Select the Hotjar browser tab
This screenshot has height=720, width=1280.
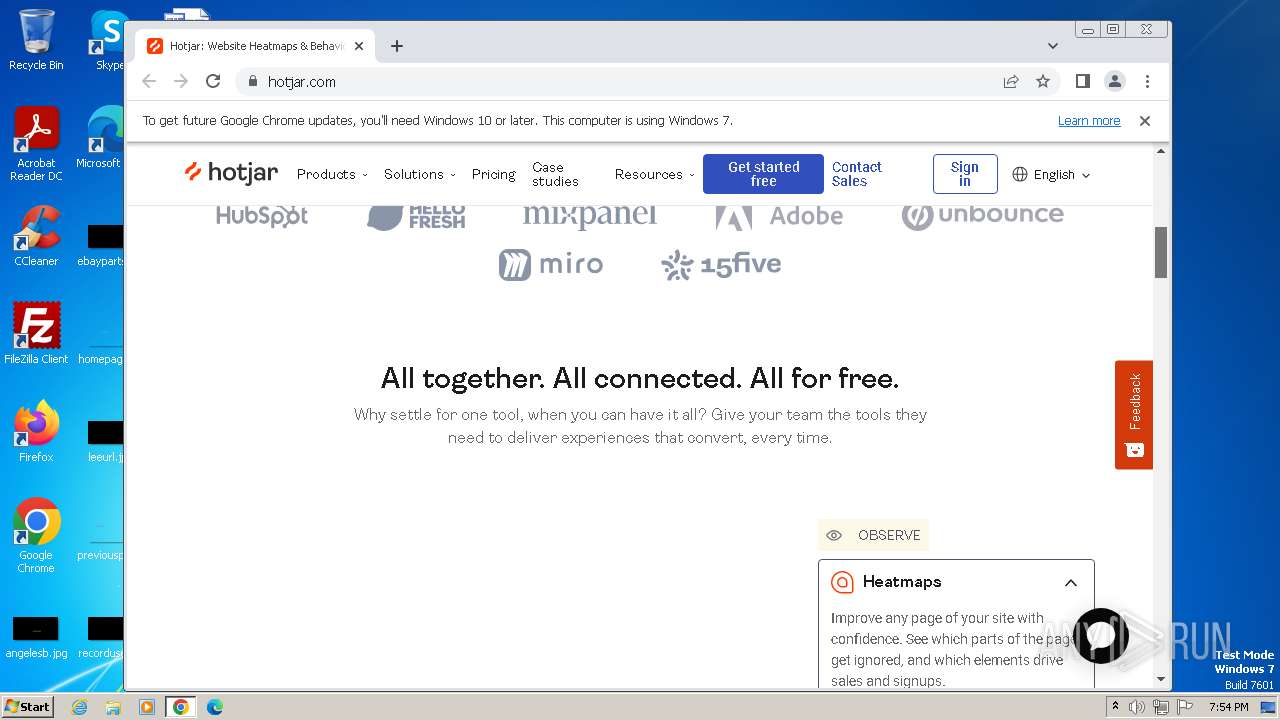point(255,46)
